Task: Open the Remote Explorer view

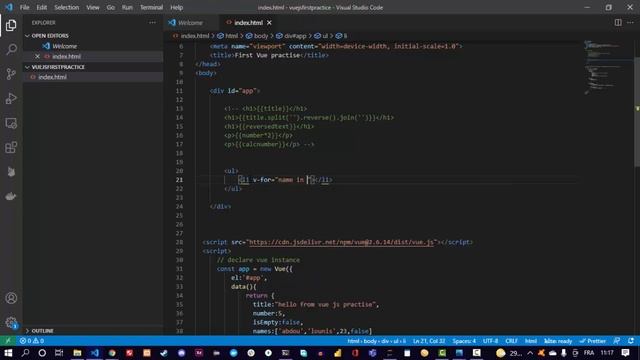Action: 11,123
